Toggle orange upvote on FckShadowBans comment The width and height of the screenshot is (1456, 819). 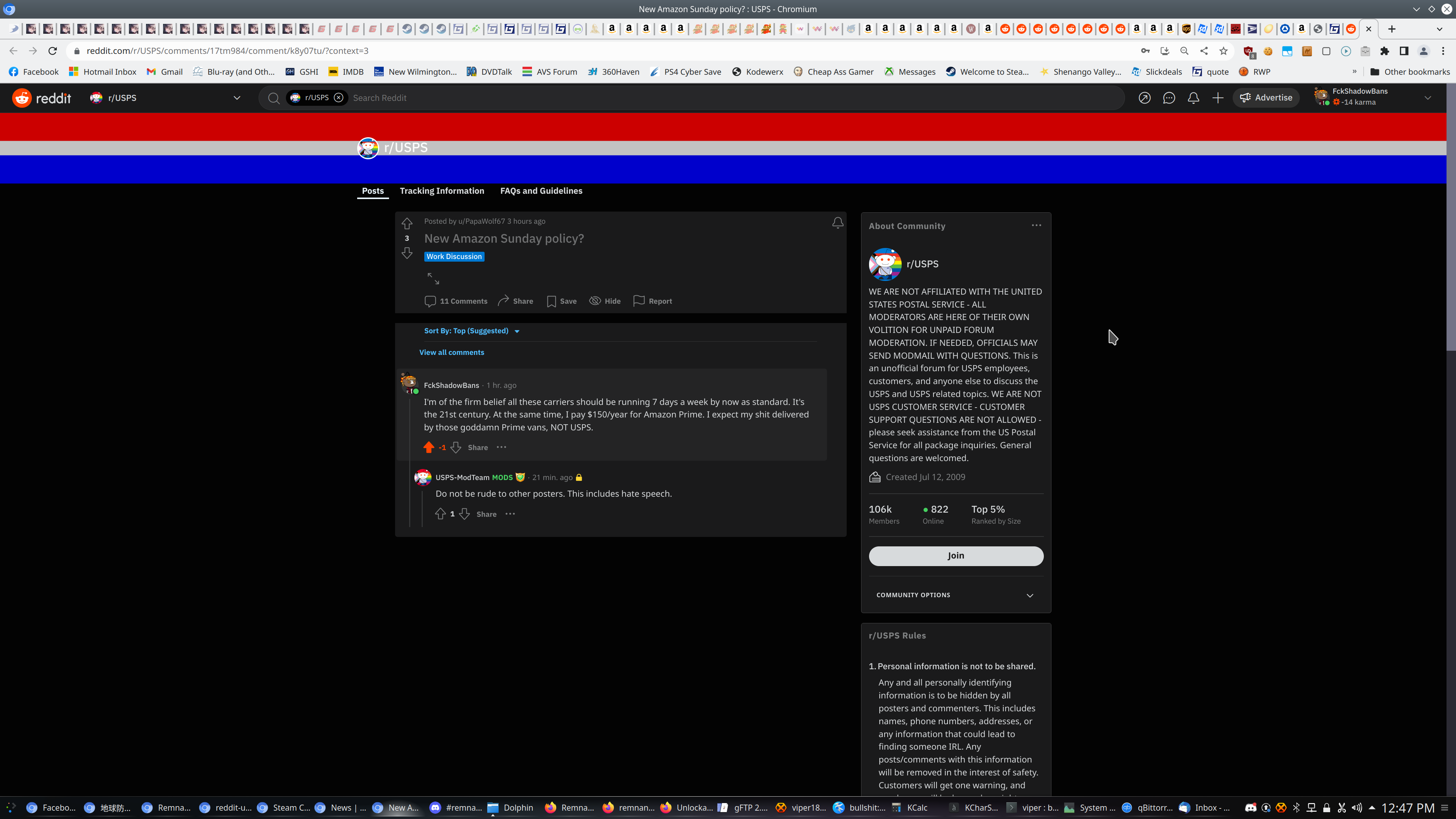[x=428, y=447]
